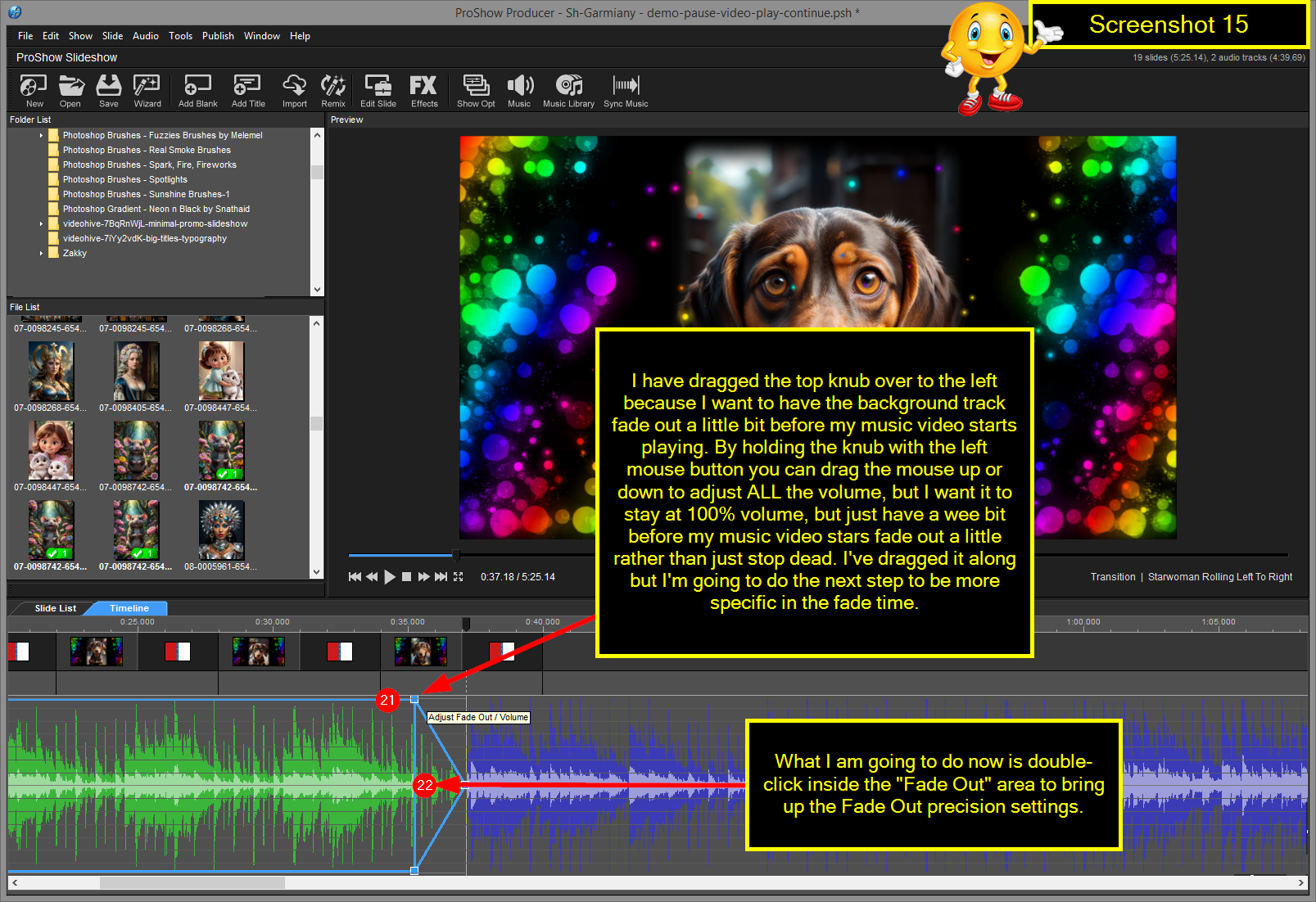Open the File menu
Viewport: 1316px width, 902px height.
point(25,36)
